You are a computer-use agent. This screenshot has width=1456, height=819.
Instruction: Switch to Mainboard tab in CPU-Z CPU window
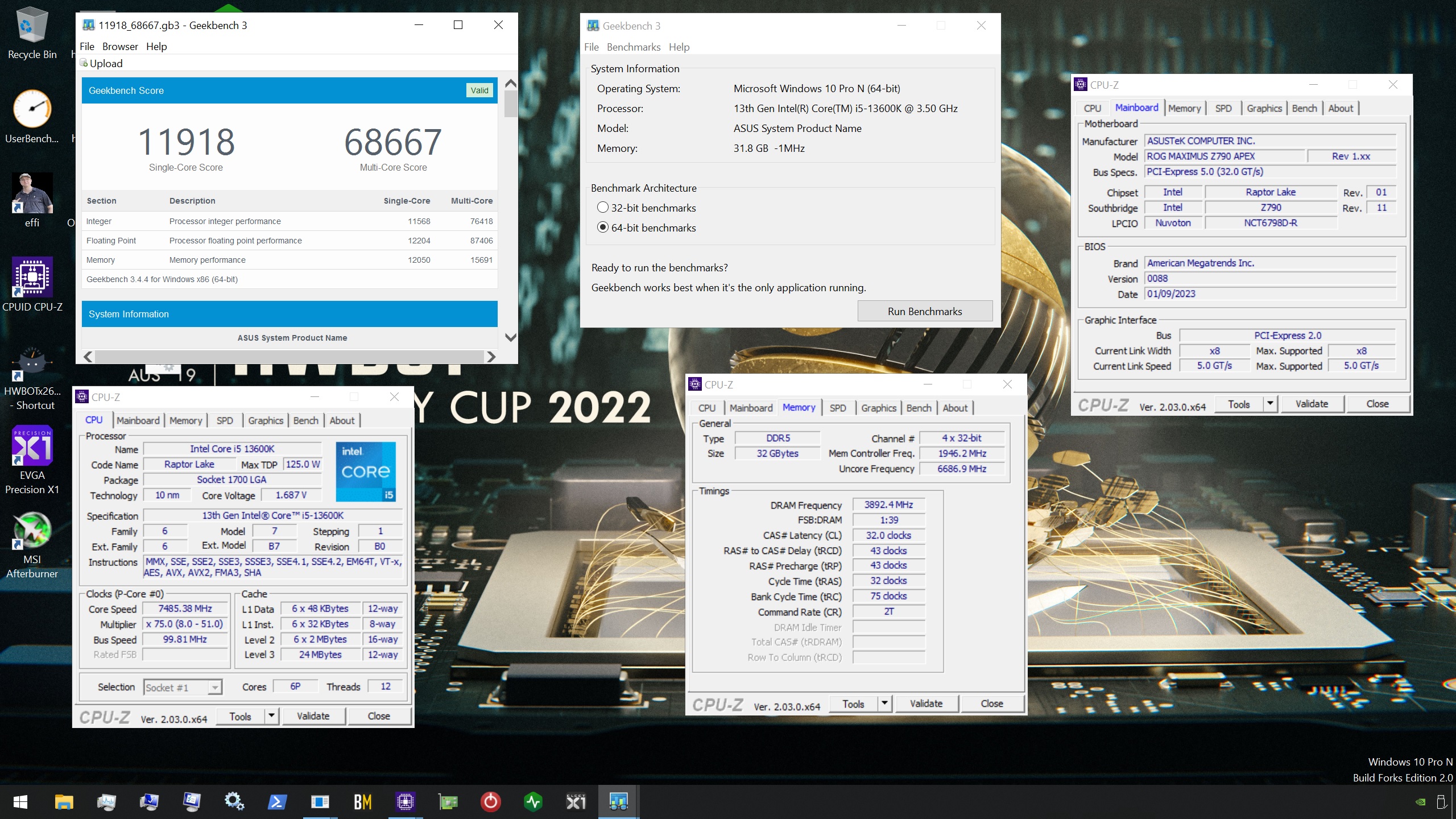click(x=138, y=420)
